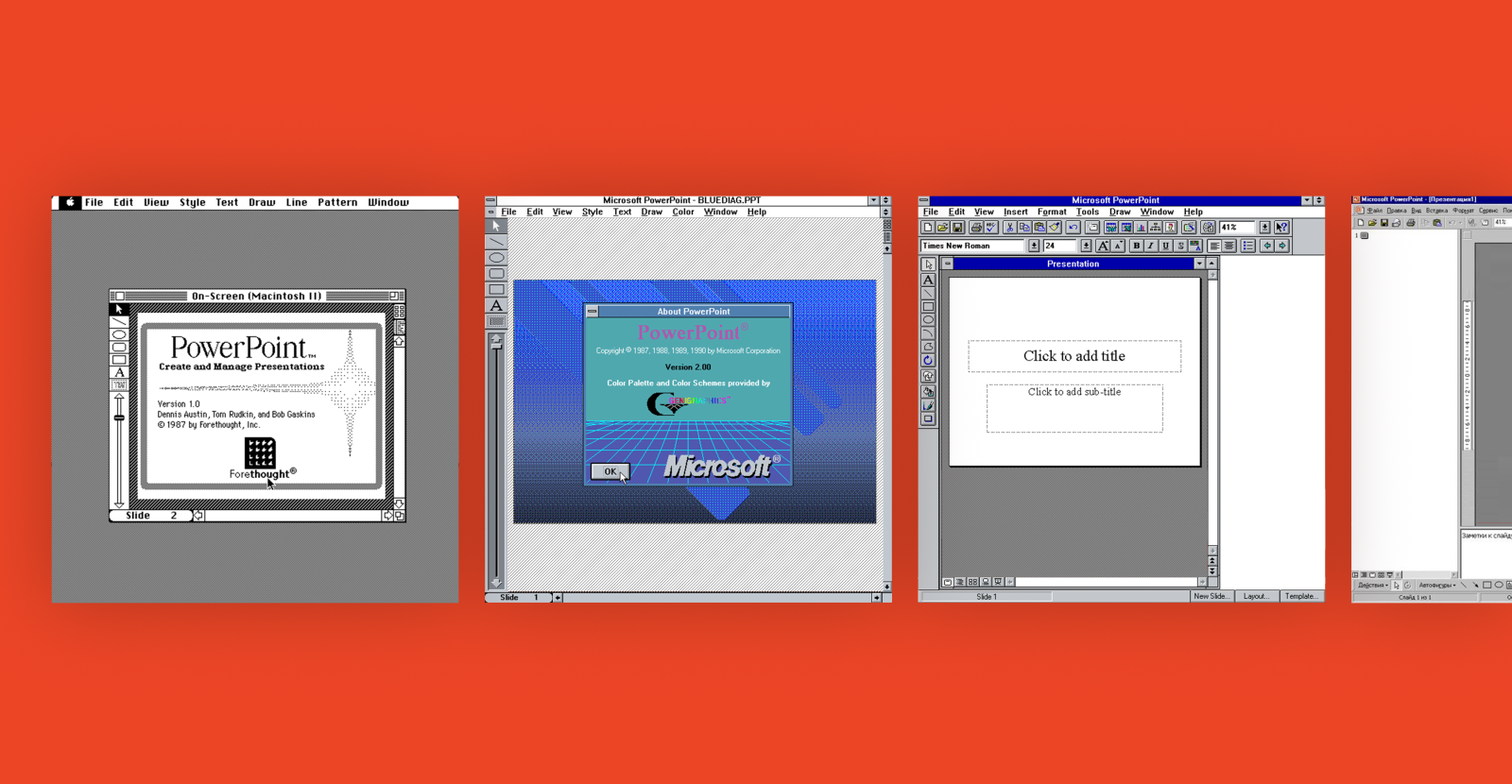This screenshot has height=784, width=1512.
Task: Toggle left alignment in Presentation toolbar
Action: pos(1214,246)
